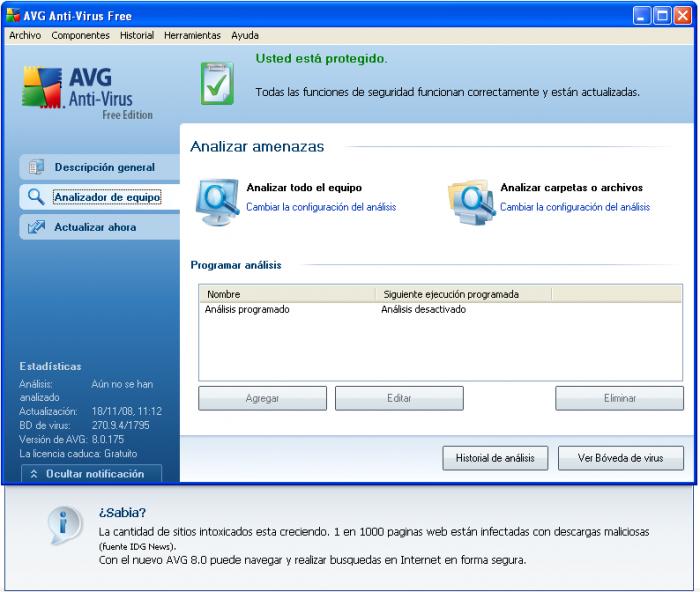Click the AVG title bar app icon
The height and width of the screenshot is (592, 700).
[x=13, y=16]
